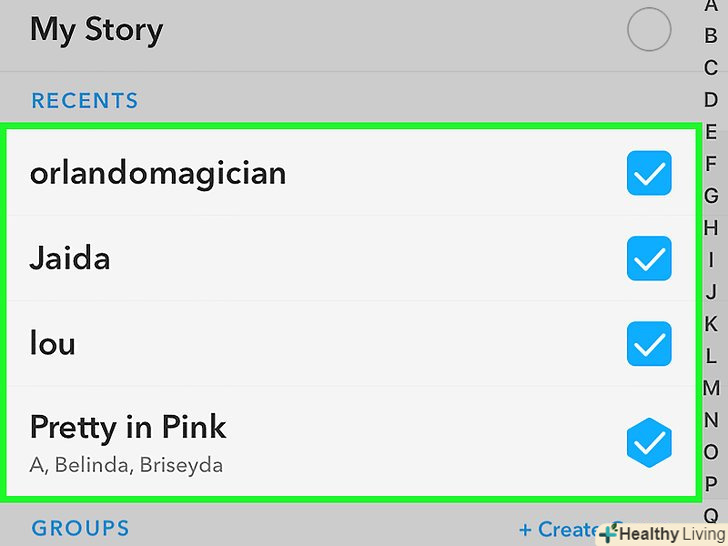728x546 pixels.
Task: Deselect the Pretty in Pink group hexagon
Action: point(649,441)
